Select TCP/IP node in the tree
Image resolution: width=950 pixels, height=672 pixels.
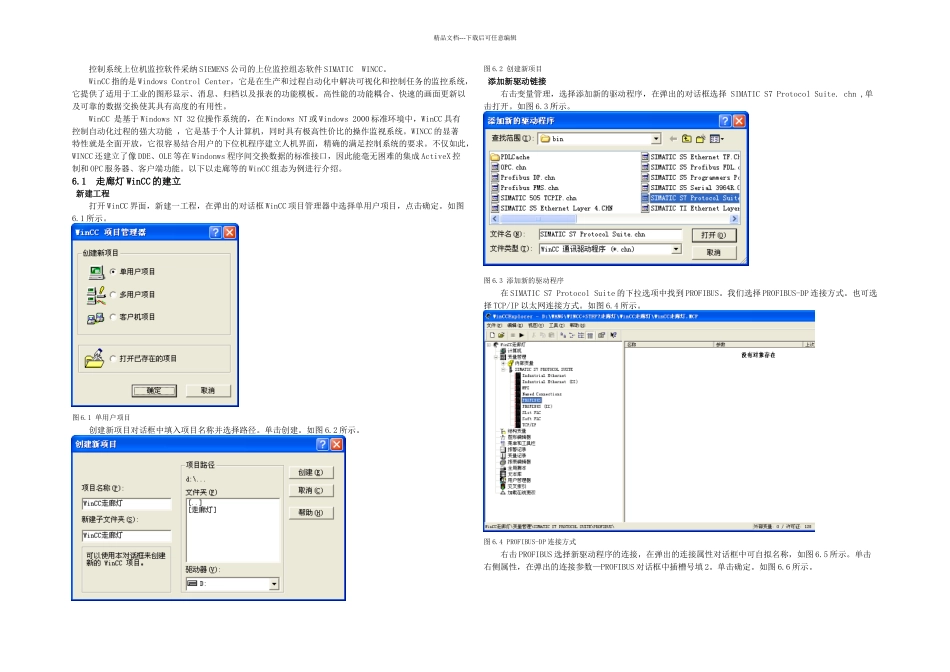click(529, 425)
